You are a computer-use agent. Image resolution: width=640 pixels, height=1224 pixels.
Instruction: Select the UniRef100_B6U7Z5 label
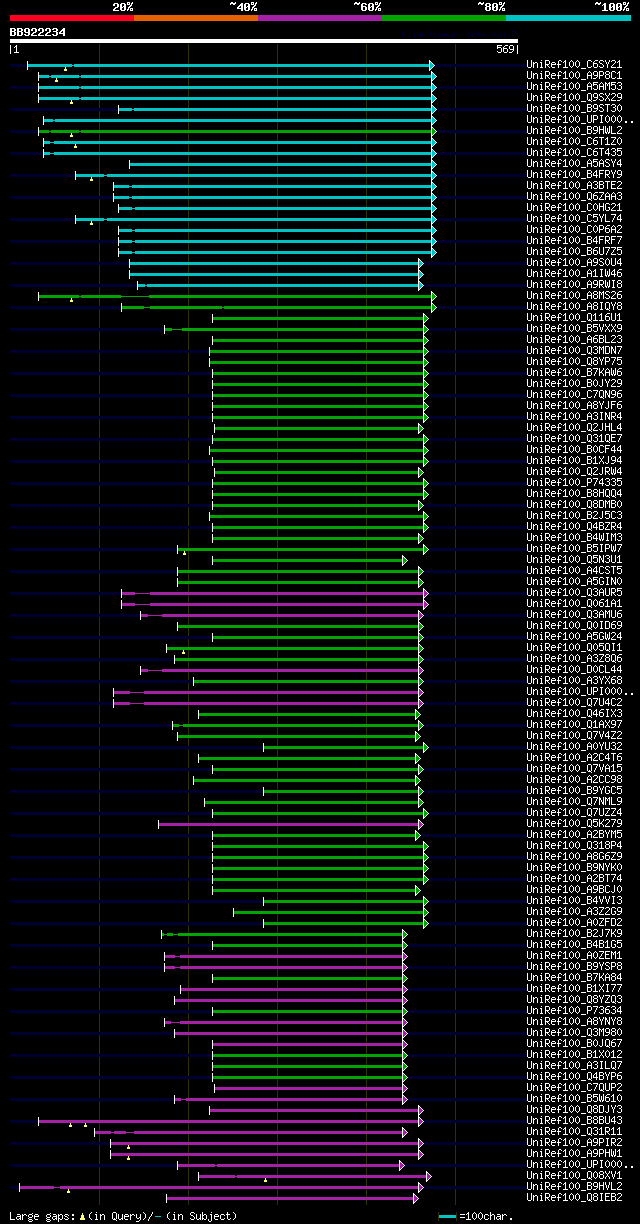pyautogui.click(x=574, y=252)
